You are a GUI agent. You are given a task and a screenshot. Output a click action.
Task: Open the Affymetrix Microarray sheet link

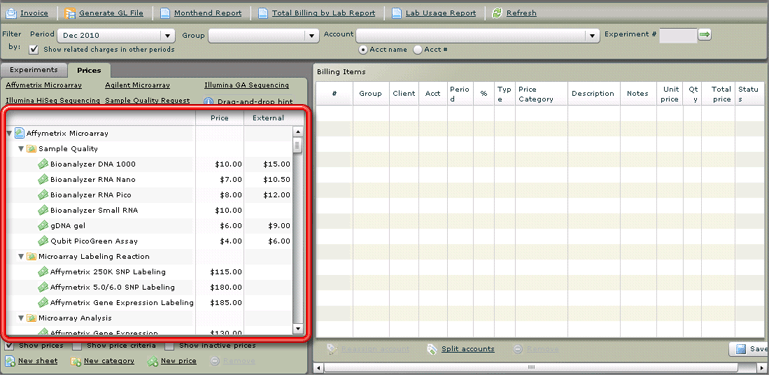pyautogui.click(x=44, y=85)
